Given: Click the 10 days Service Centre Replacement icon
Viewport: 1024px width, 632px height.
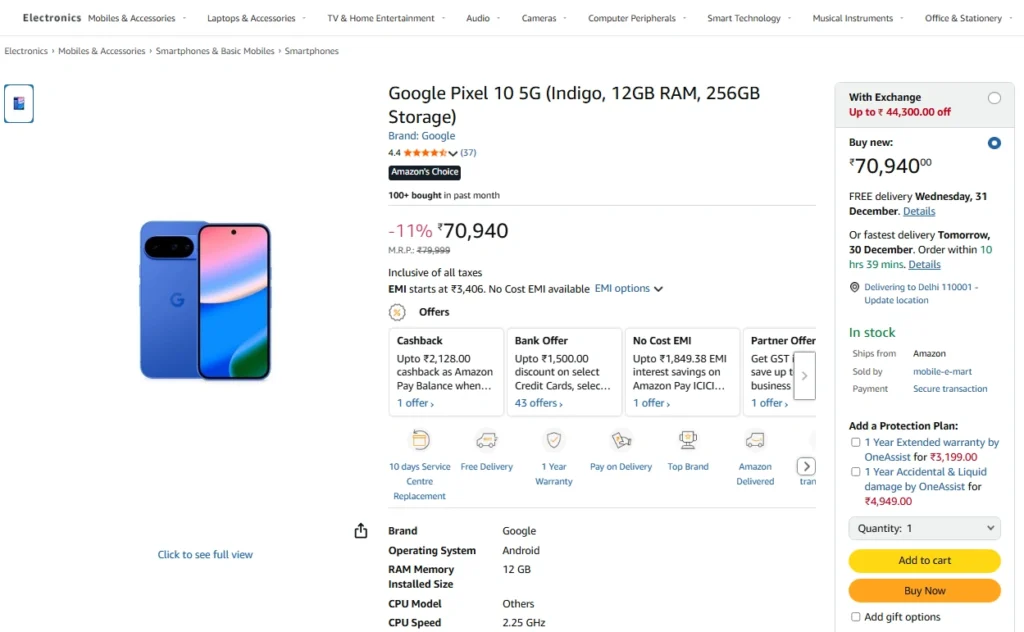Looking at the screenshot, I should [x=420, y=440].
